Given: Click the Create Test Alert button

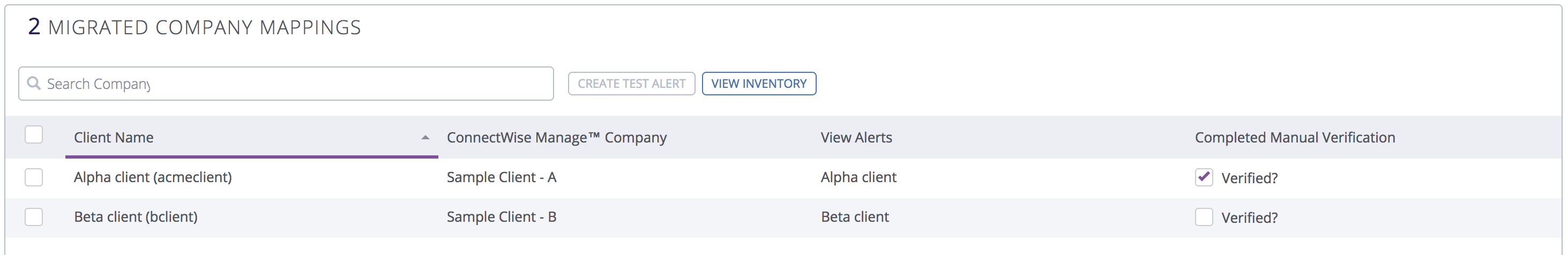Looking at the screenshot, I should coord(631,84).
